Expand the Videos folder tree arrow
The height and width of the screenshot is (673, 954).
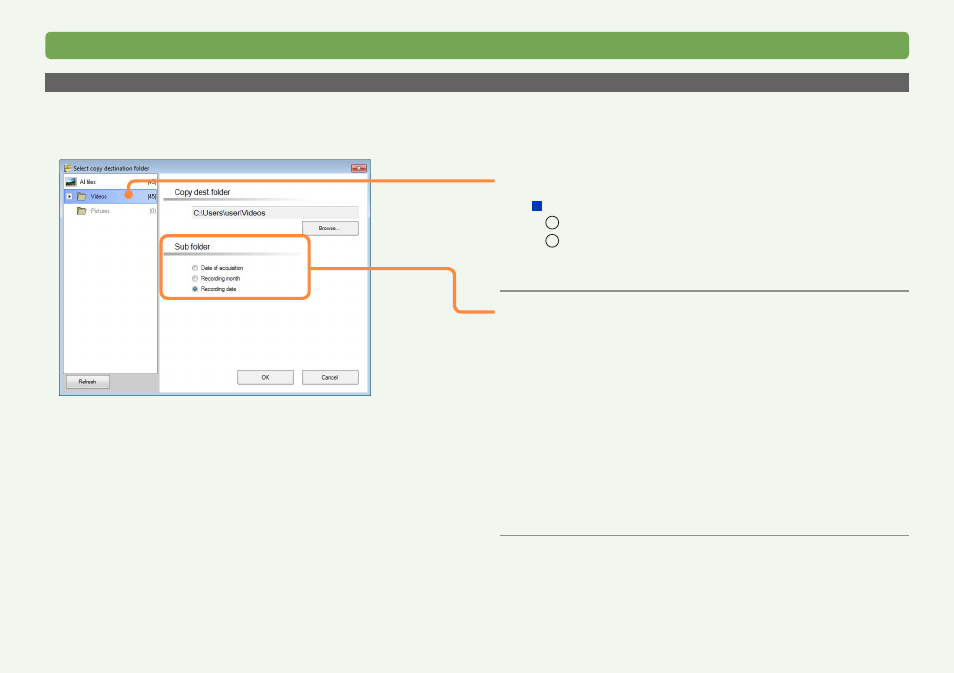click(69, 197)
